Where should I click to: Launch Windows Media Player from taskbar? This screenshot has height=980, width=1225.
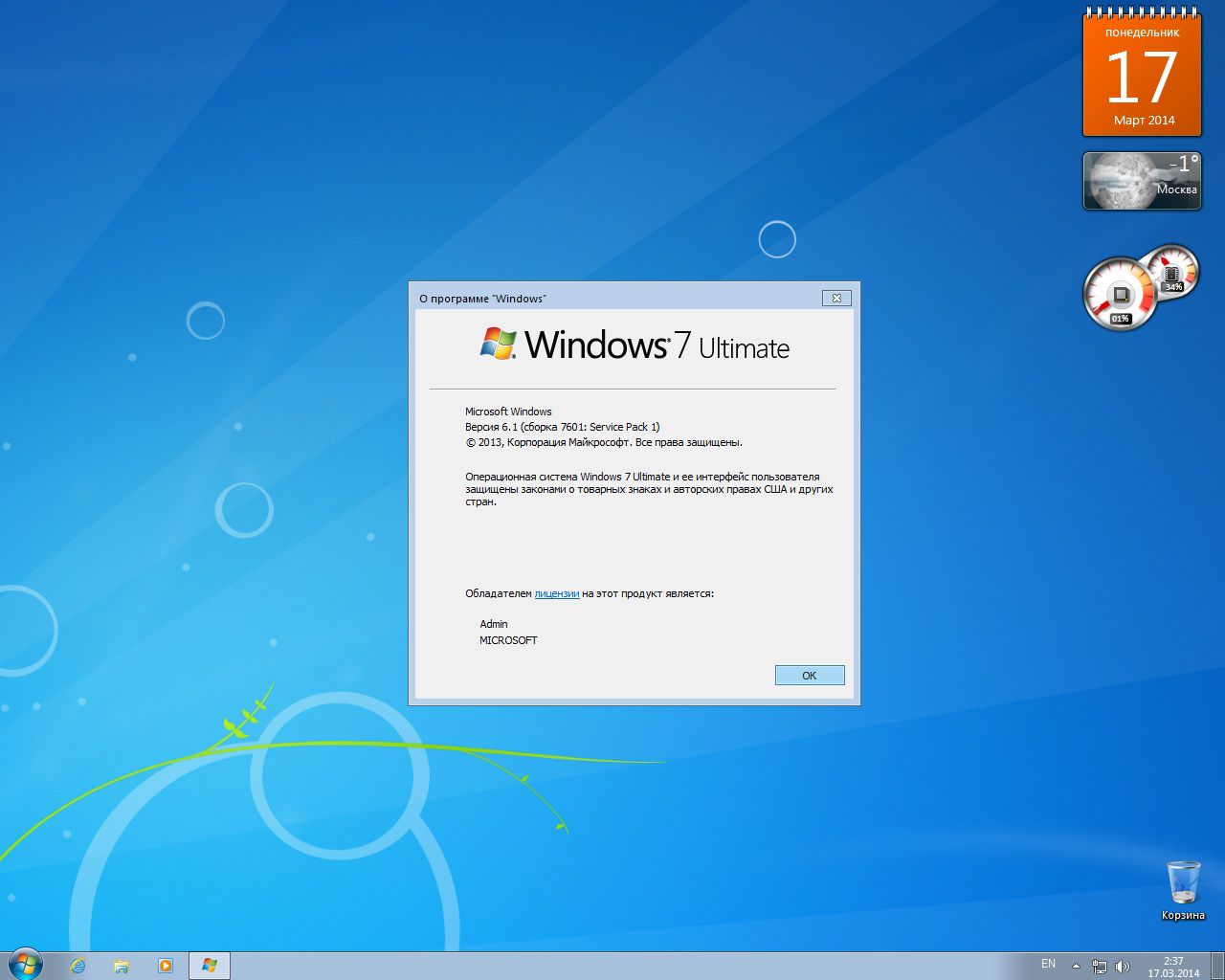pyautogui.click(x=166, y=966)
